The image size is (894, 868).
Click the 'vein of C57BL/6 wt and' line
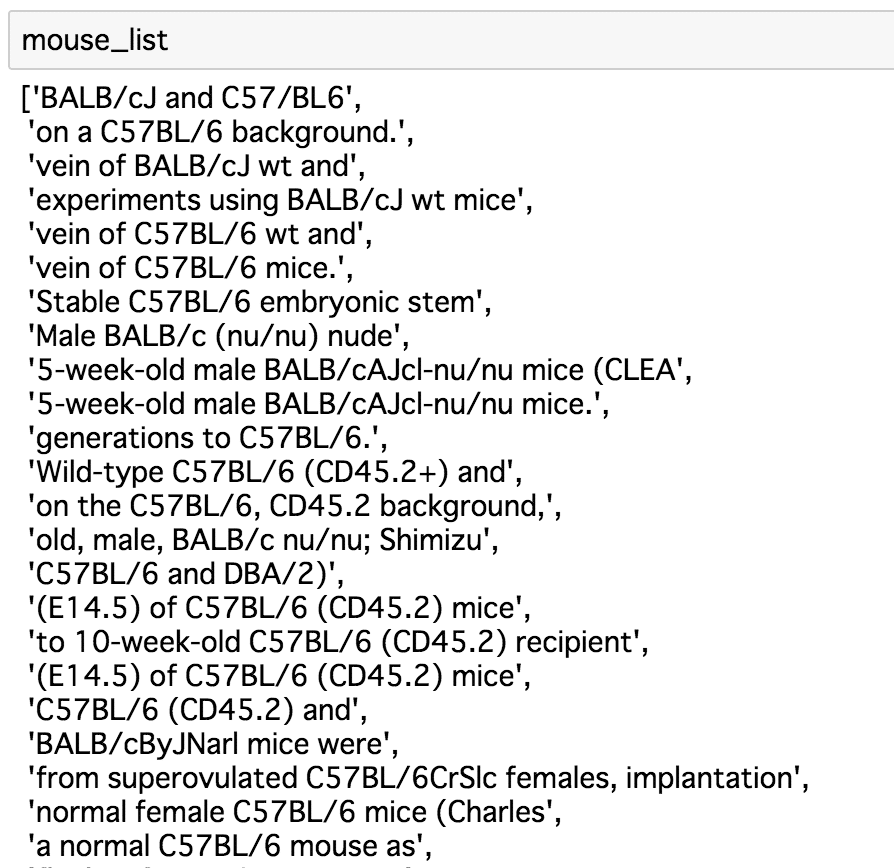(x=200, y=234)
